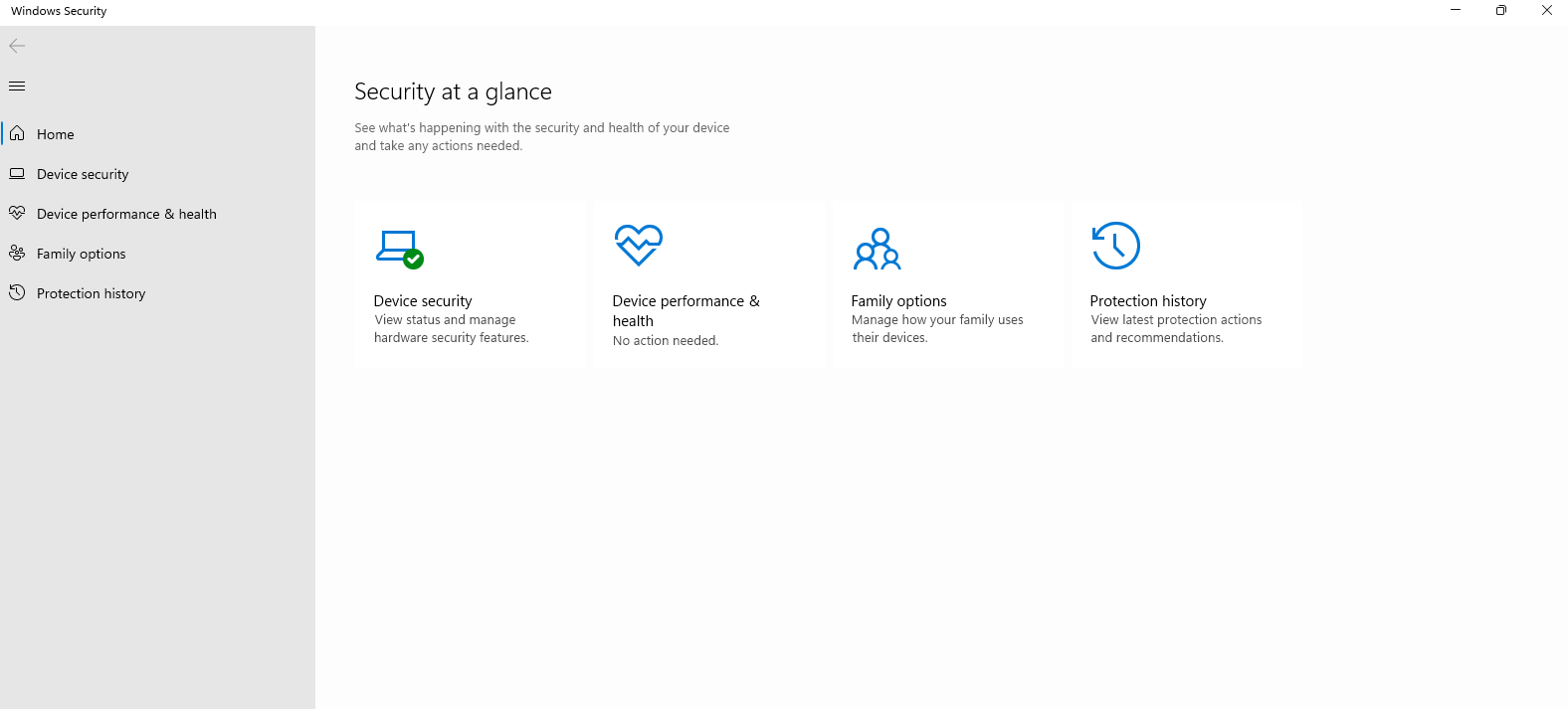The image size is (1568, 709).
Task: Select Family options in the sidebar
Action: coord(82,254)
